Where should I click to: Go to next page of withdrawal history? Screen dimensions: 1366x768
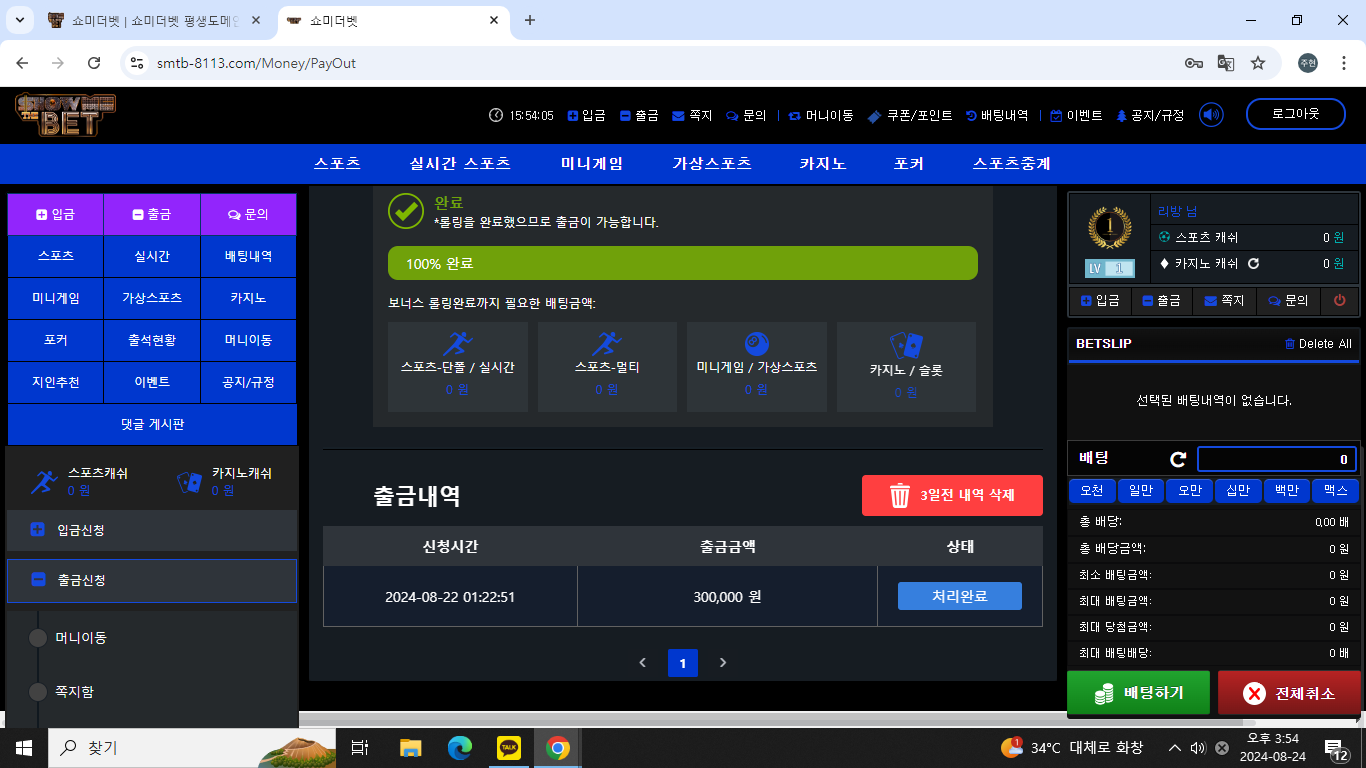(x=723, y=663)
